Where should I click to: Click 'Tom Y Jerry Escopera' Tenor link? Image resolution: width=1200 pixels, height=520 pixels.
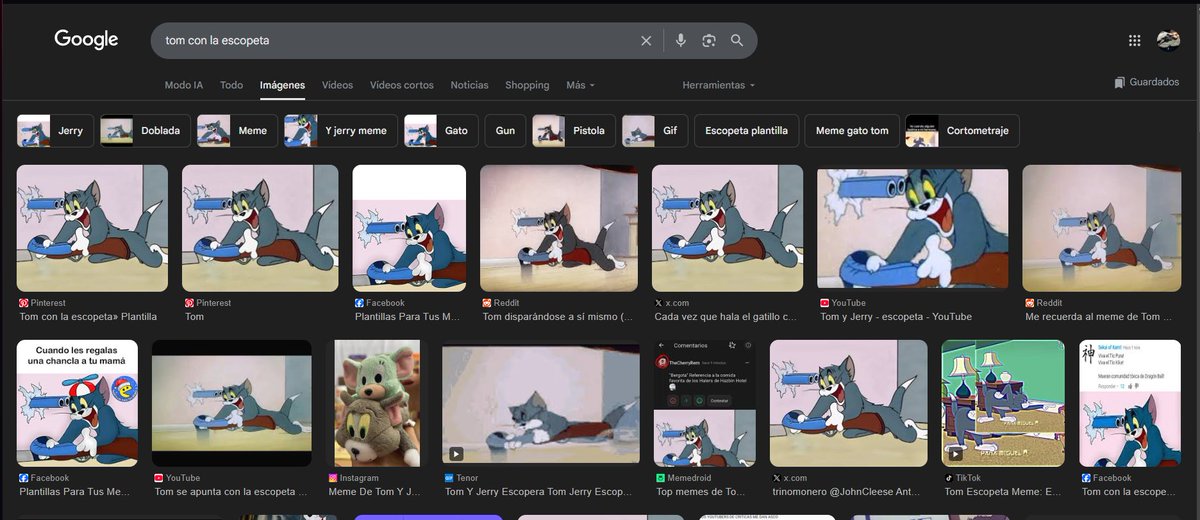pos(539,492)
